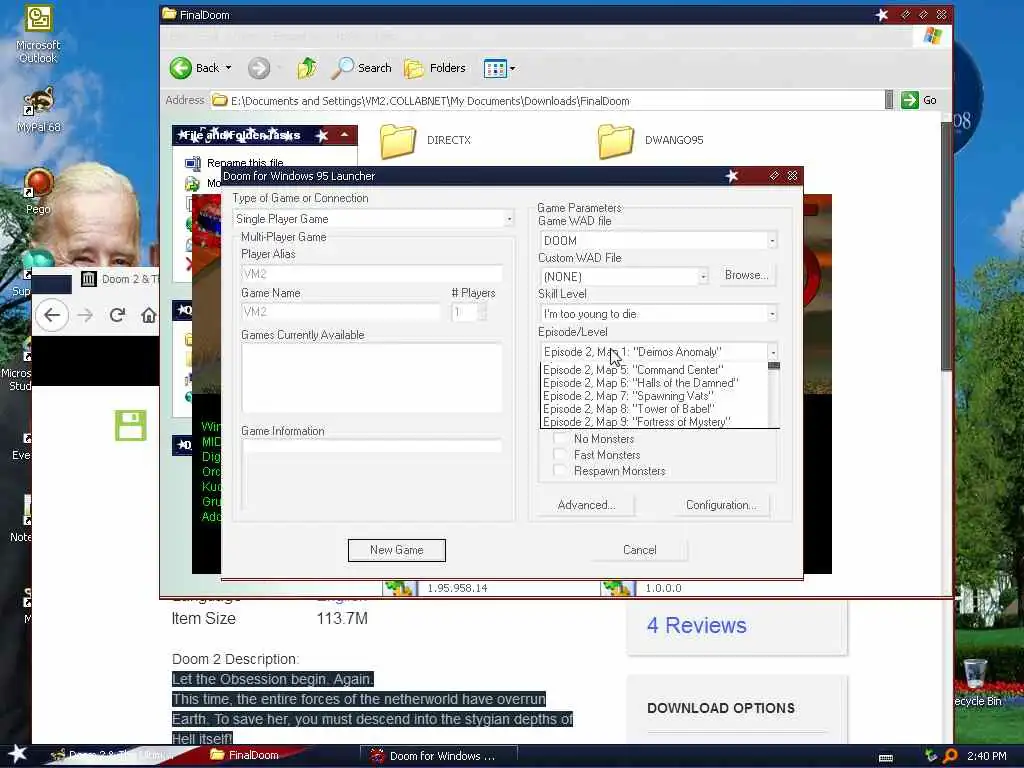This screenshot has height=768, width=1024.
Task: Open the address bar dropdown arrow
Action: pos(889,100)
